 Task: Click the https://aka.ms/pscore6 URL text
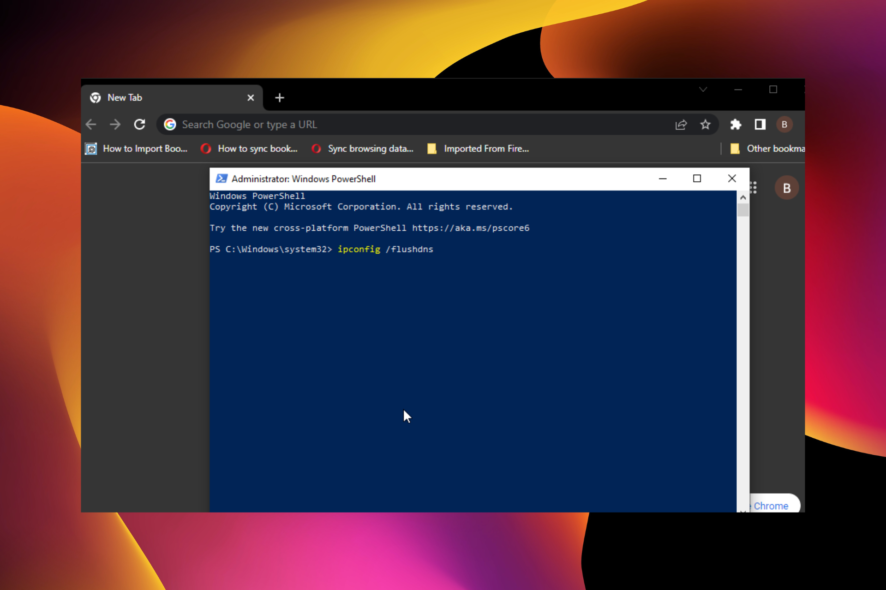tap(471, 228)
